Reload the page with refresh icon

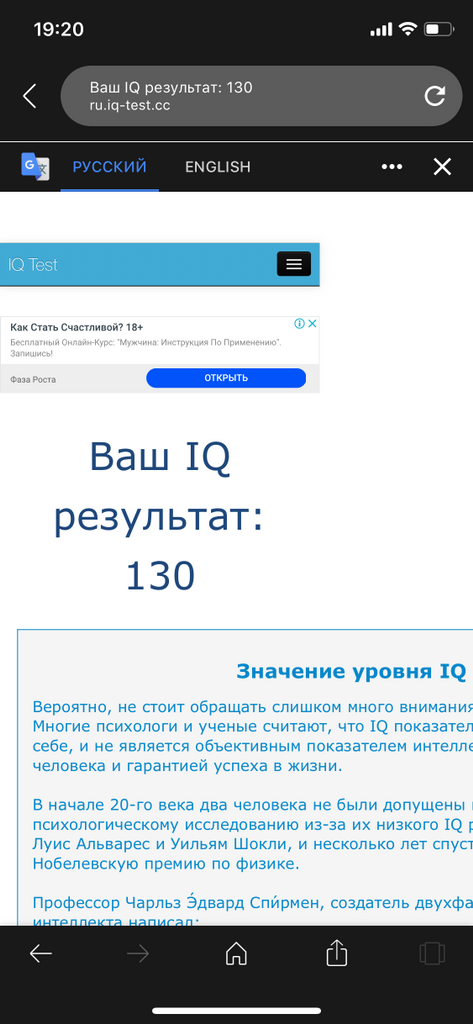(434, 96)
